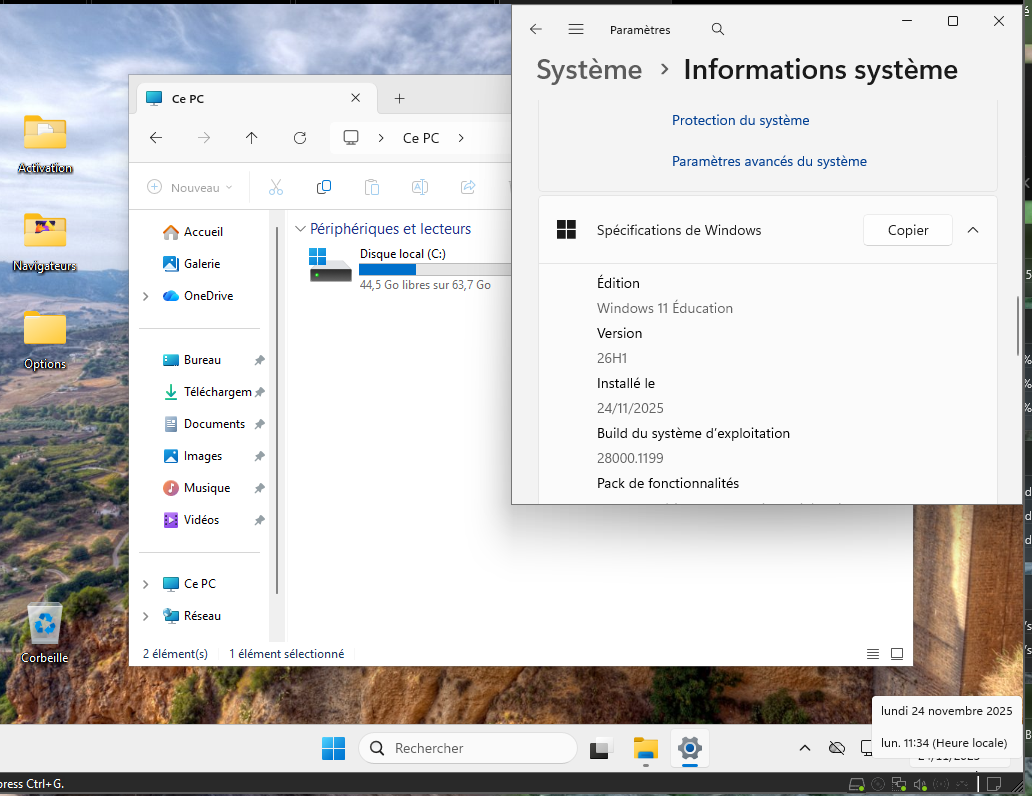Go up one level with the up arrow
This screenshot has width=1032, height=796.
pos(252,138)
